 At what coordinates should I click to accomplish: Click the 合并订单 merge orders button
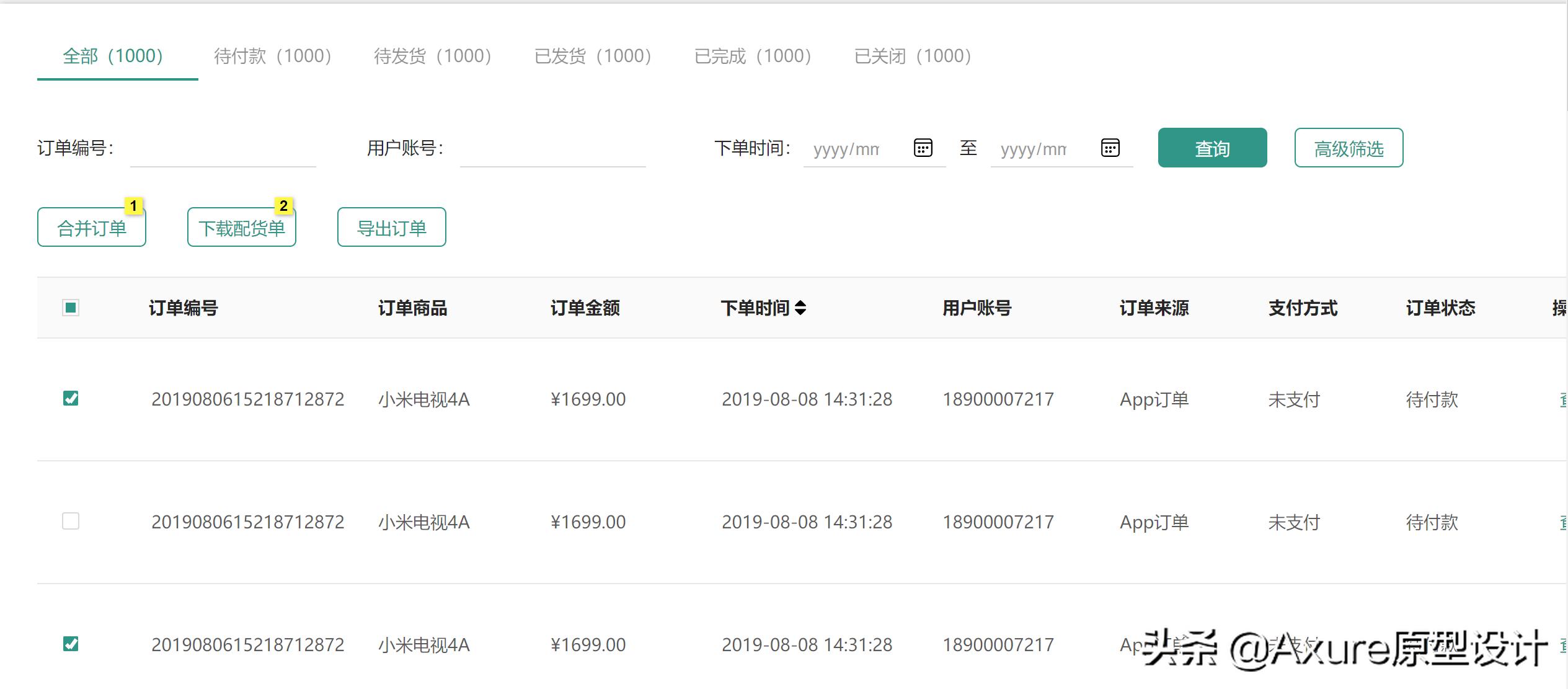tap(91, 228)
